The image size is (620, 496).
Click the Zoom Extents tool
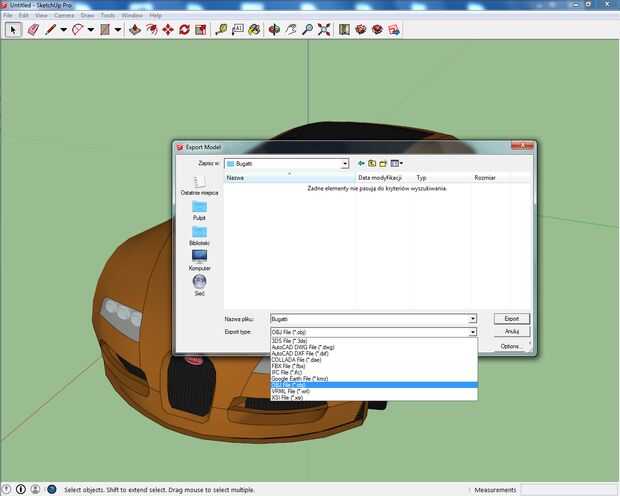tap(324, 30)
